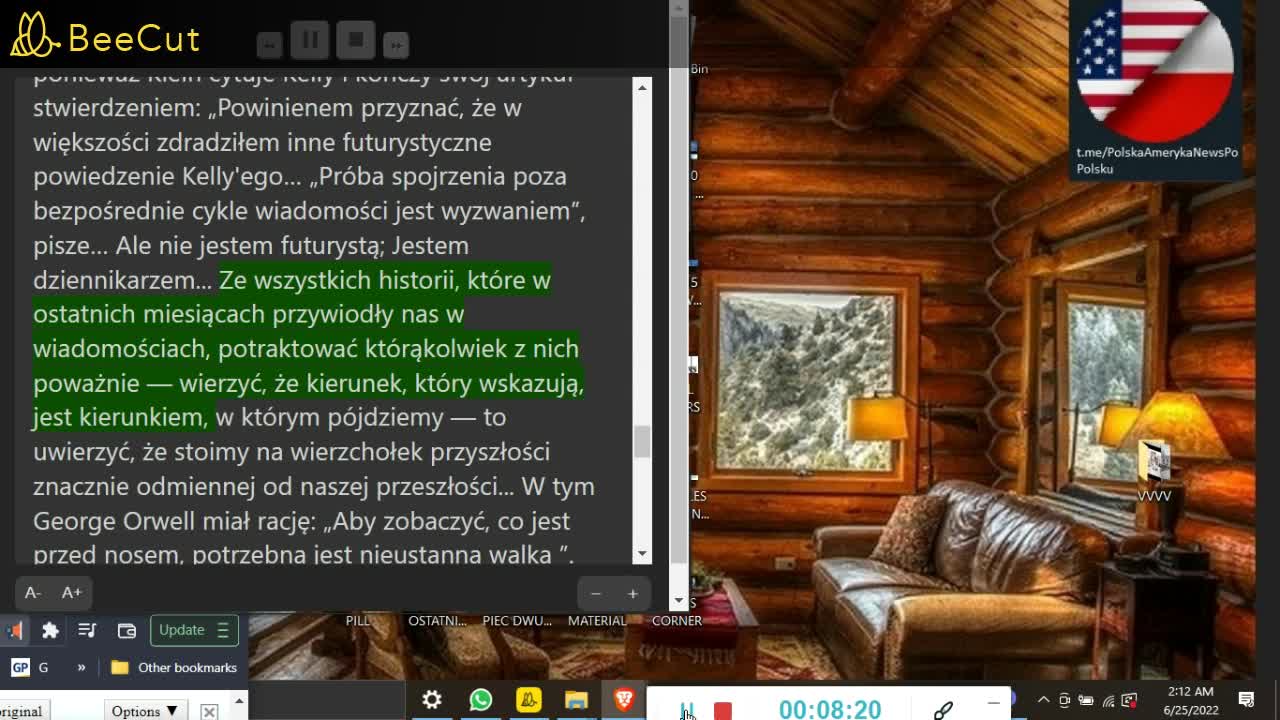1280x720 pixels.
Task: Open the Other bookmarks folder
Action: pyautogui.click(x=174, y=667)
